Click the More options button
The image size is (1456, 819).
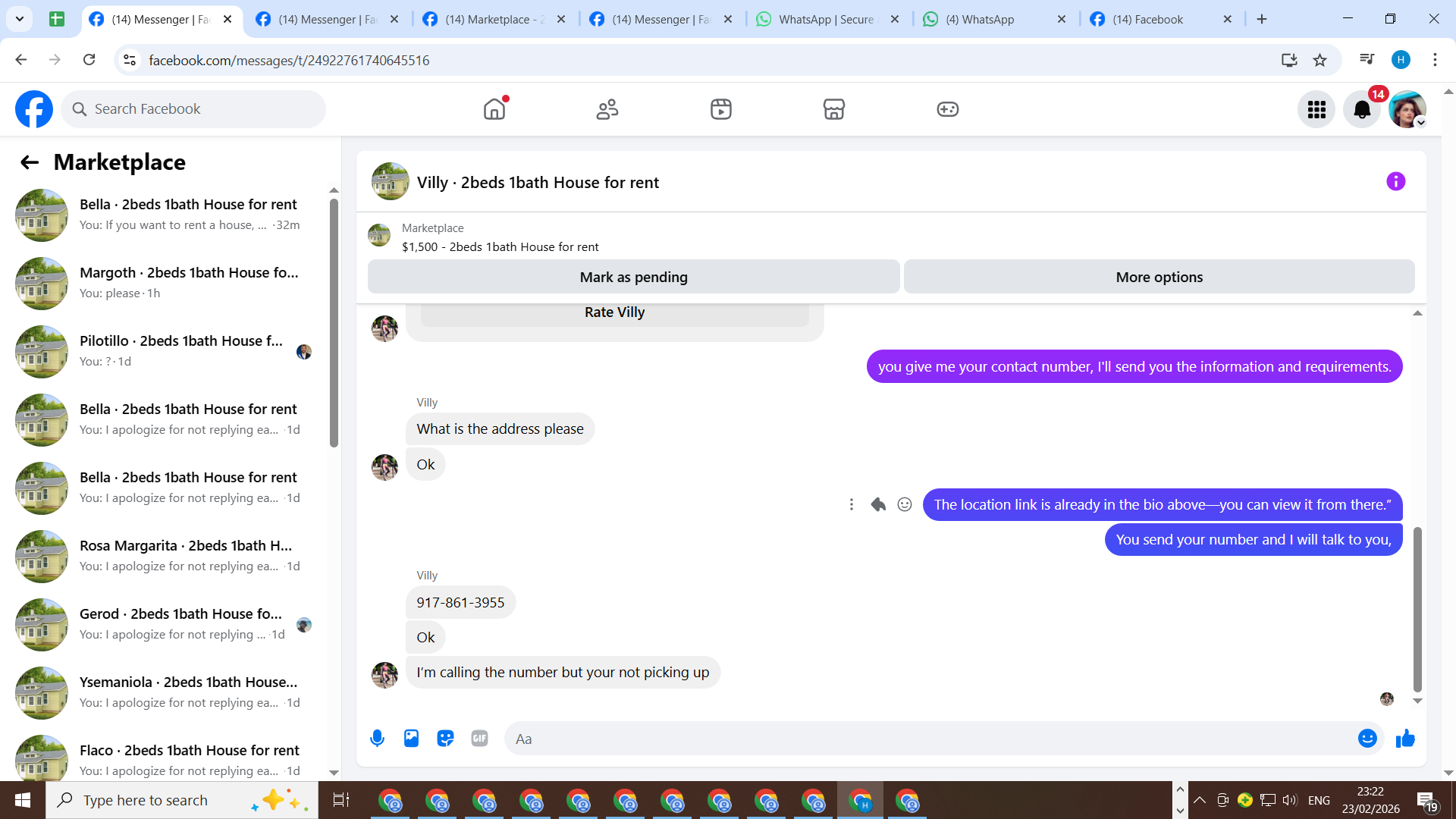pyautogui.click(x=1159, y=277)
